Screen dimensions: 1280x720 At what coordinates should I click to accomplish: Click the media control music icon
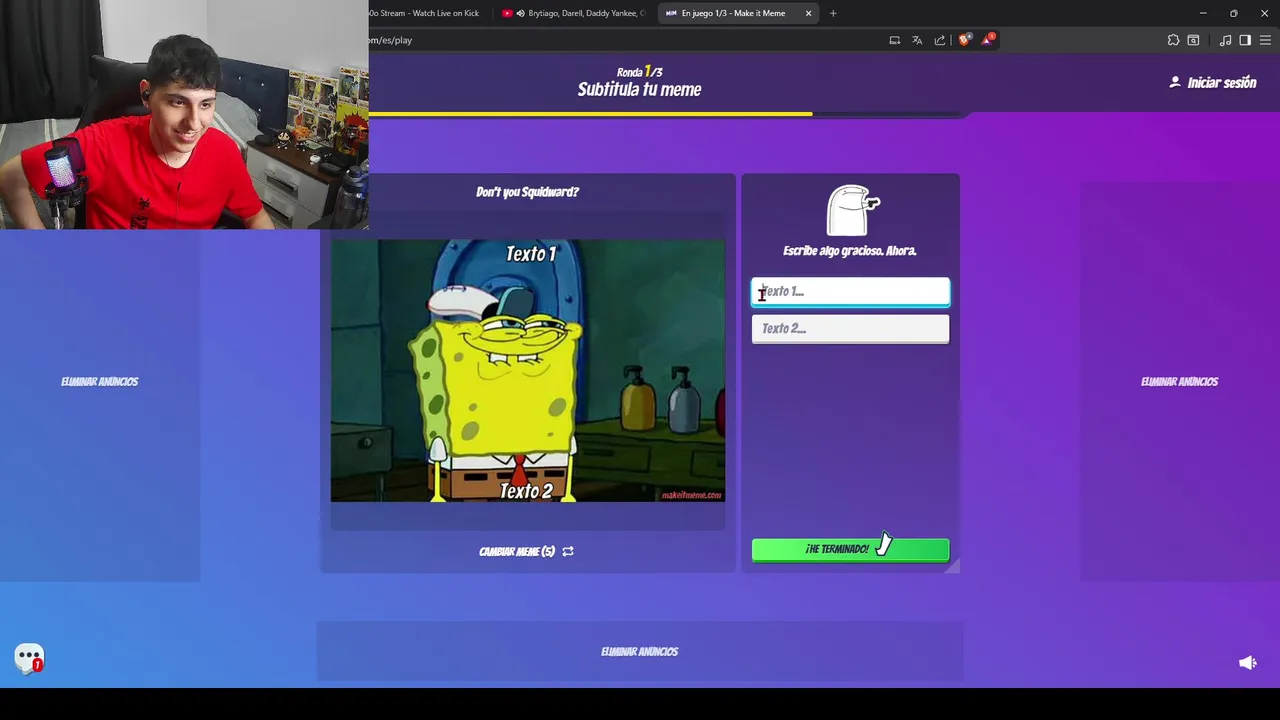(x=1225, y=40)
